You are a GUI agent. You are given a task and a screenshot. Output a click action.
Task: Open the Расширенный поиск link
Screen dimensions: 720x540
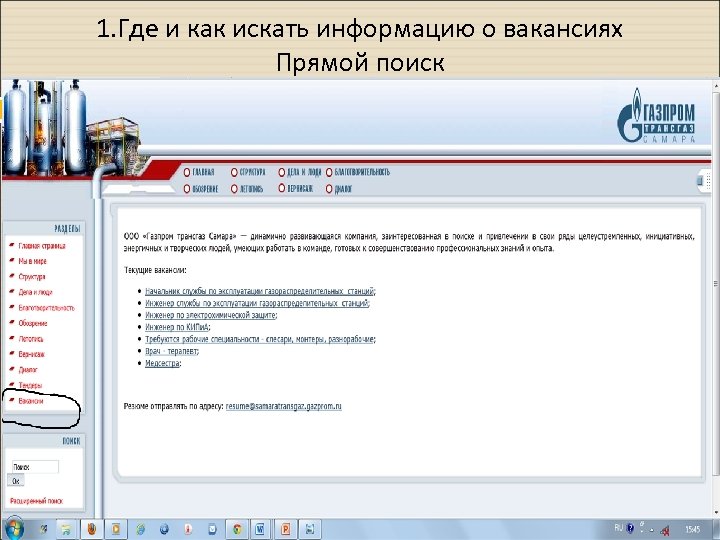coord(36,501)
